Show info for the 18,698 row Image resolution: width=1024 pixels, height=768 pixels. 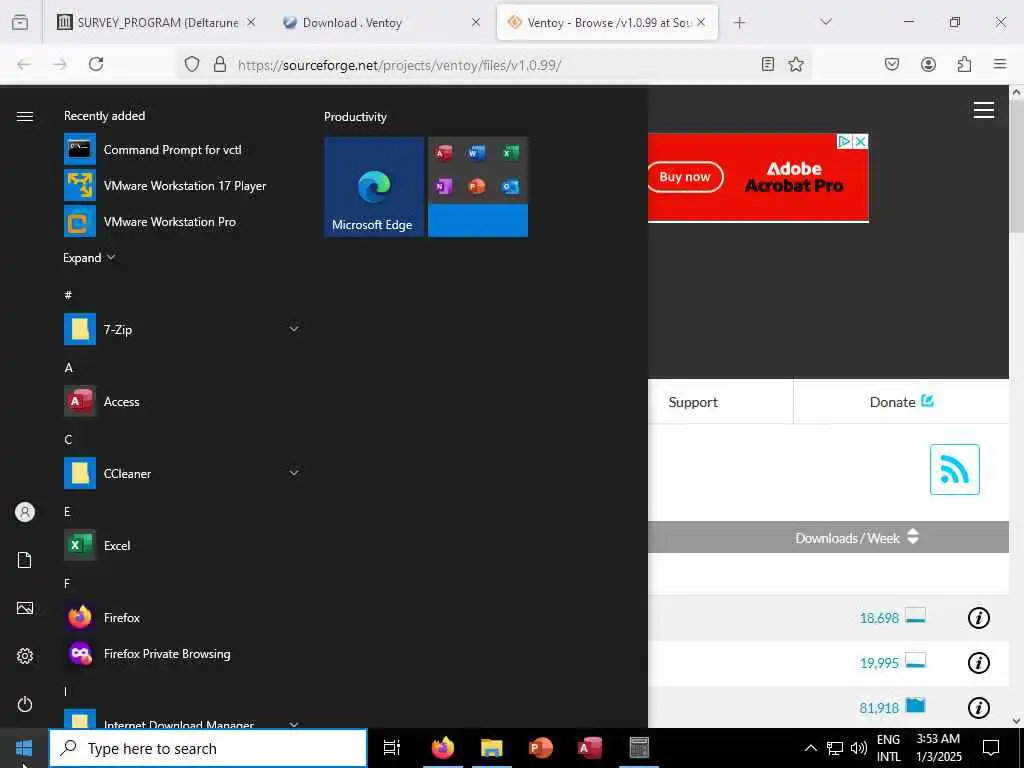pos(978,618)
